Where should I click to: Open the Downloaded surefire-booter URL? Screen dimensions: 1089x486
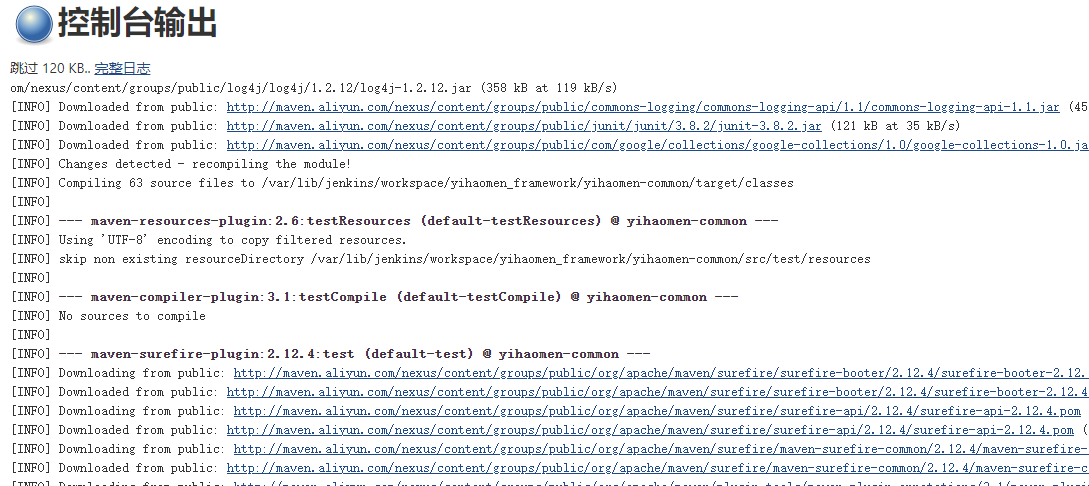point(658,392)
